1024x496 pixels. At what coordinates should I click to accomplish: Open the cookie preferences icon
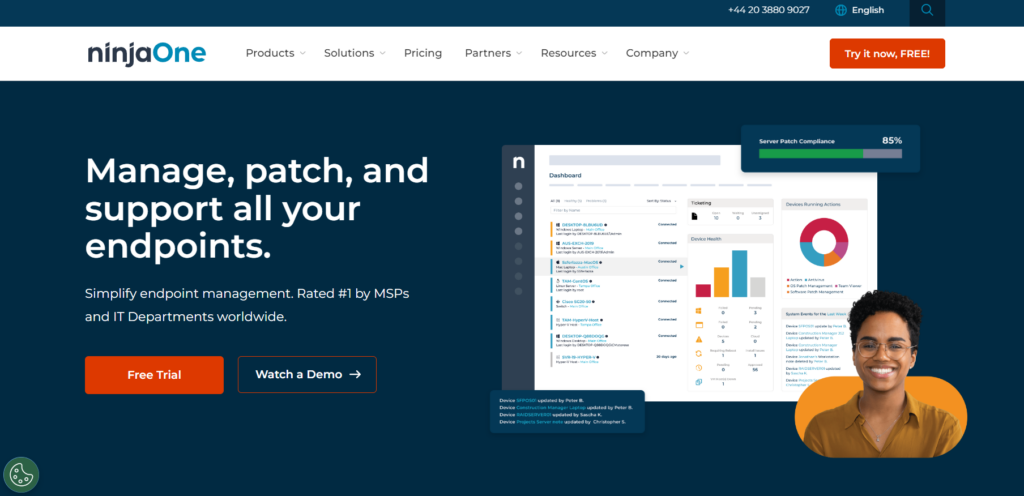tap(21, 475)
